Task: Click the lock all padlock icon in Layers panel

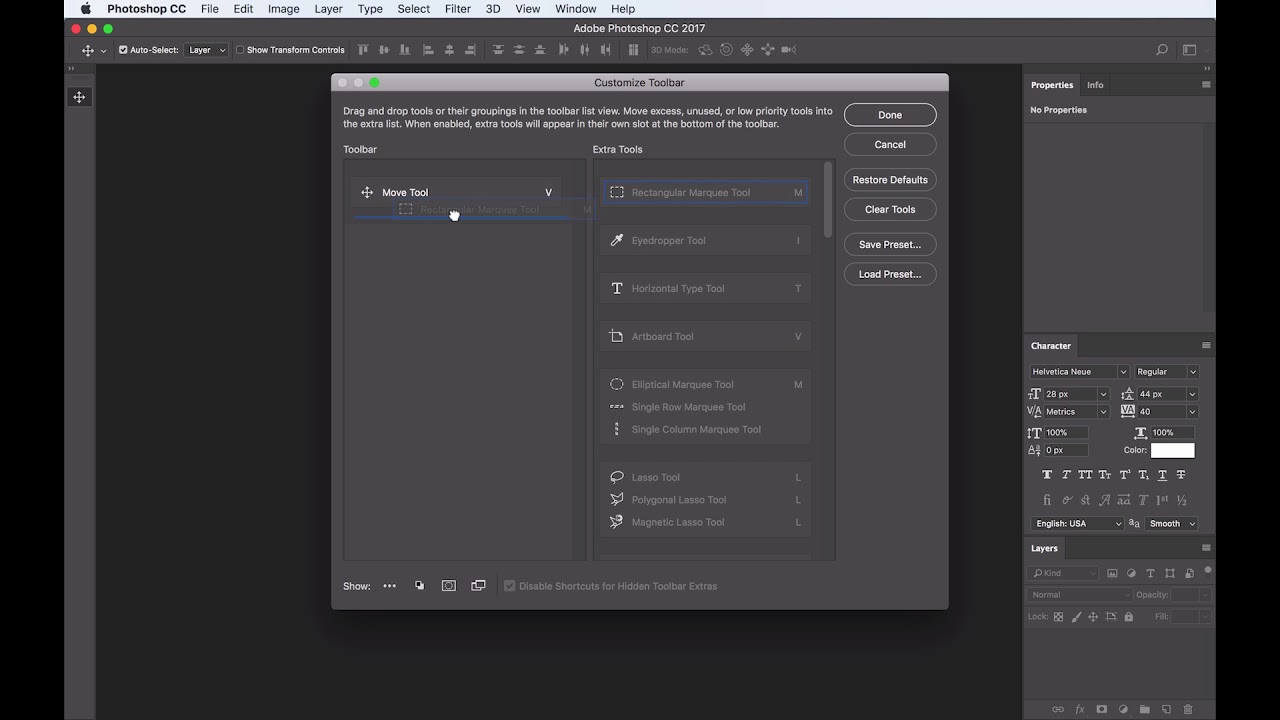Action: [1129, 617]
